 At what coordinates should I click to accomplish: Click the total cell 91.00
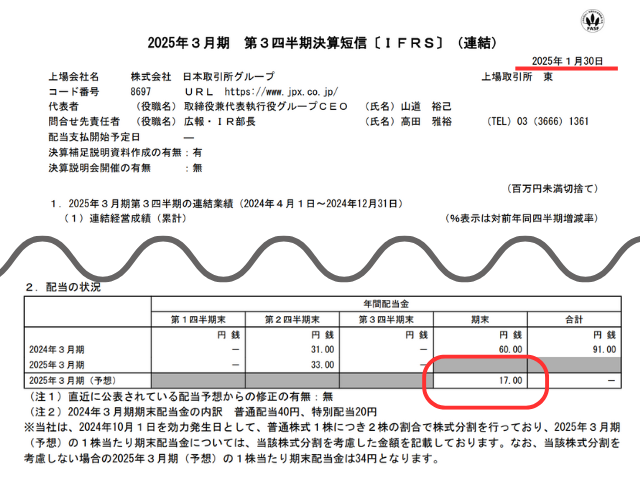point(604,350)
